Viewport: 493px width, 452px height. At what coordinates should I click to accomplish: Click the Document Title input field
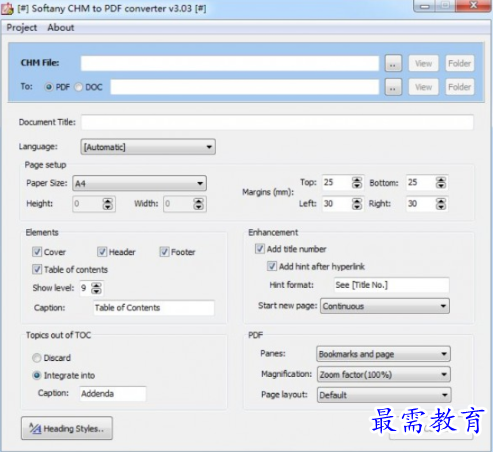pos(277,122)
